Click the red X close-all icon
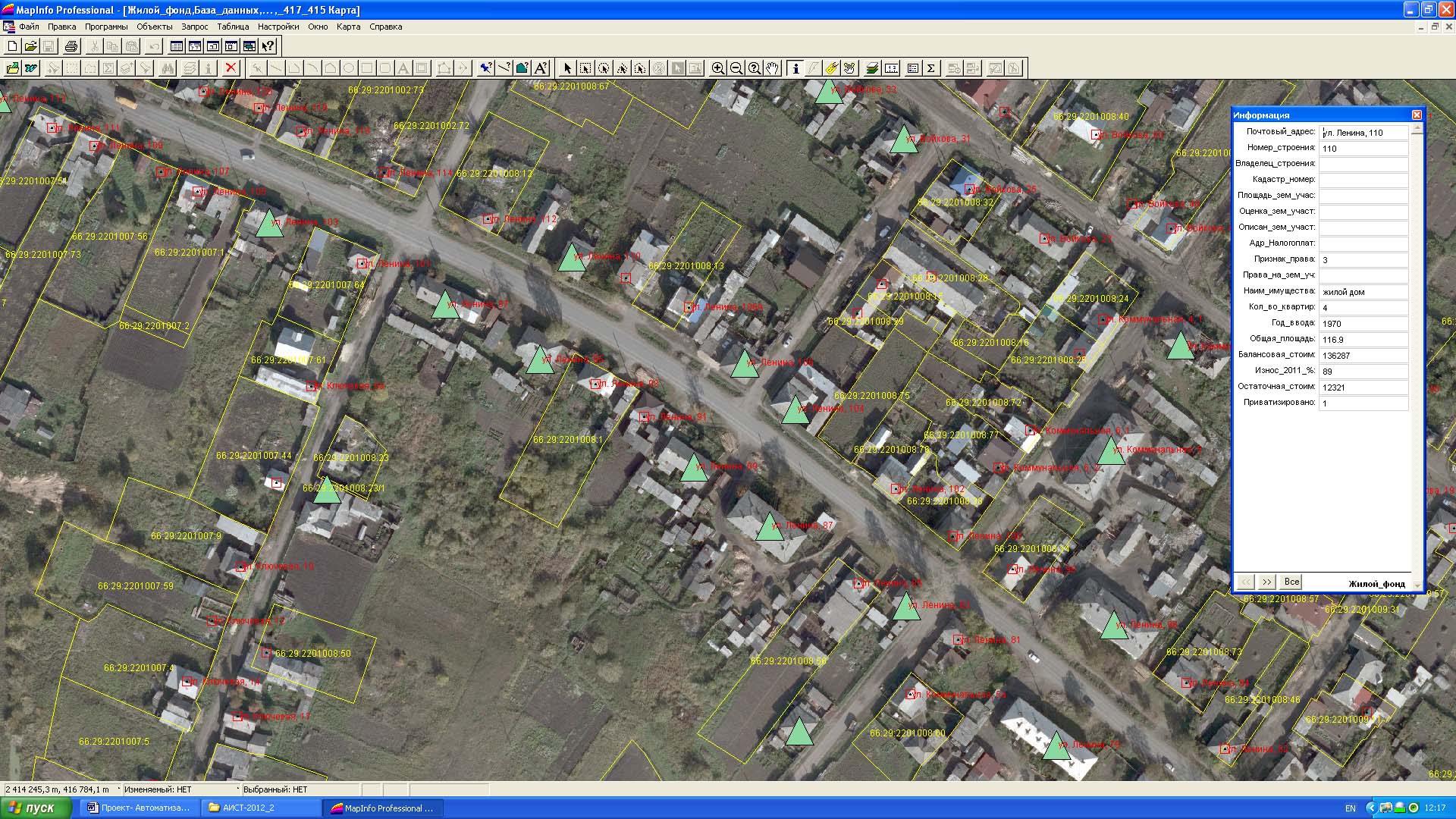 pos(231,68)
